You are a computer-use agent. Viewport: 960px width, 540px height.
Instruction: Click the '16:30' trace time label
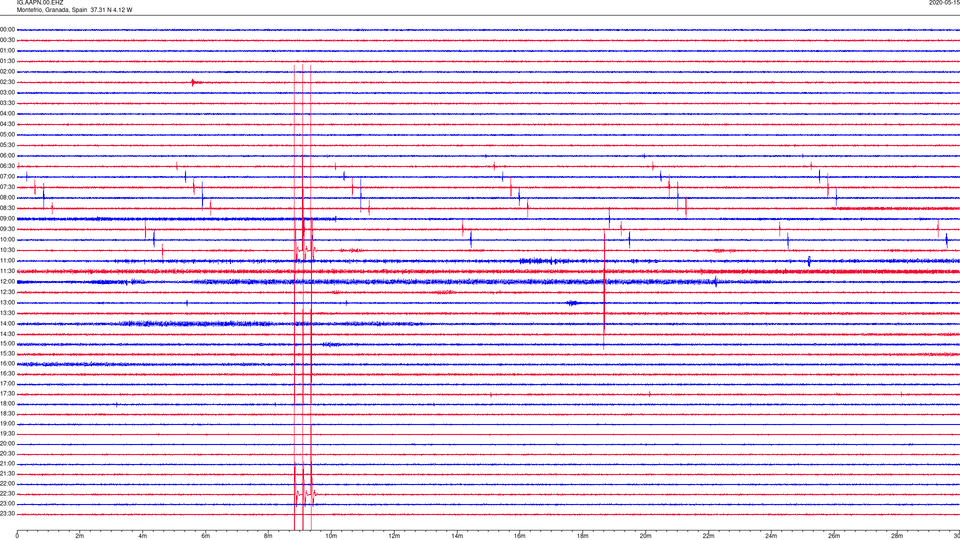pos(7,373)
